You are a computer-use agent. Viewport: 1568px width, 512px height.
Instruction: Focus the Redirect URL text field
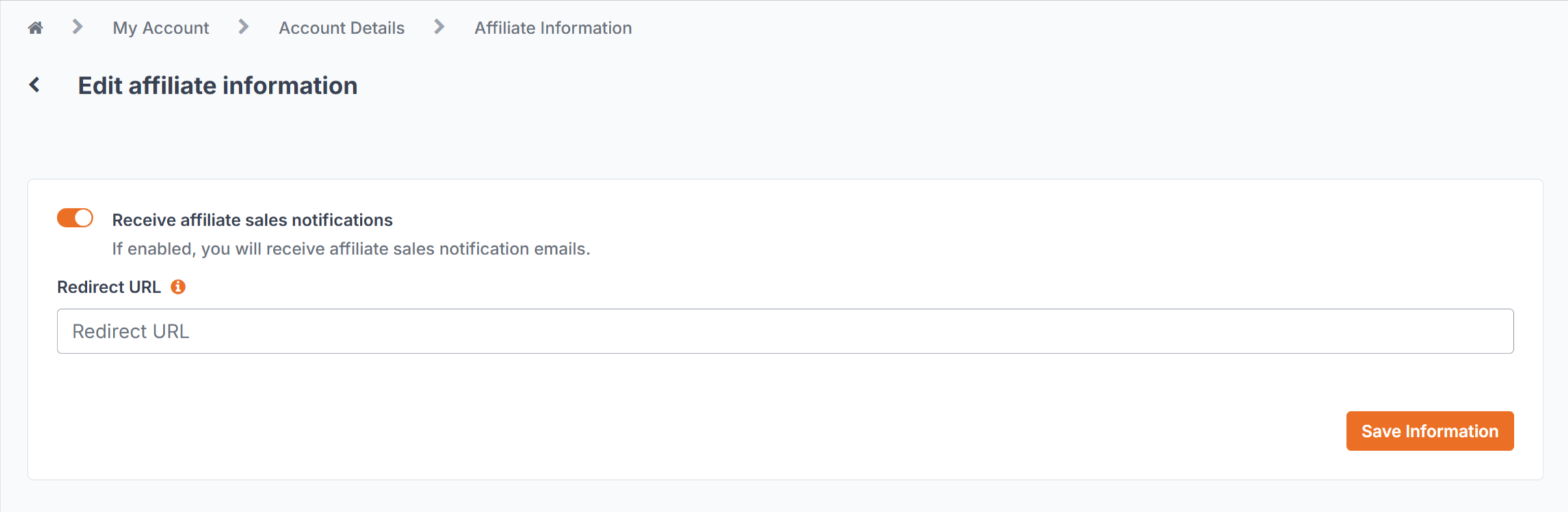point(785,331)
